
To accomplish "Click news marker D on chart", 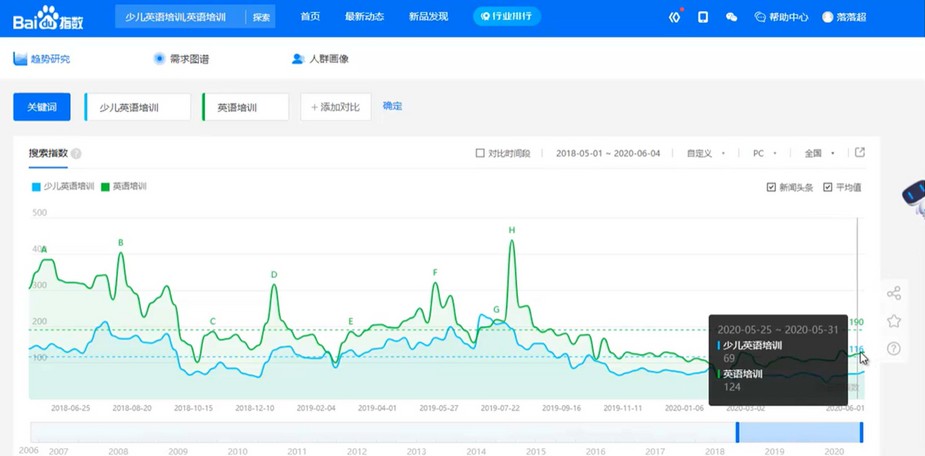I will click(274, 274).
